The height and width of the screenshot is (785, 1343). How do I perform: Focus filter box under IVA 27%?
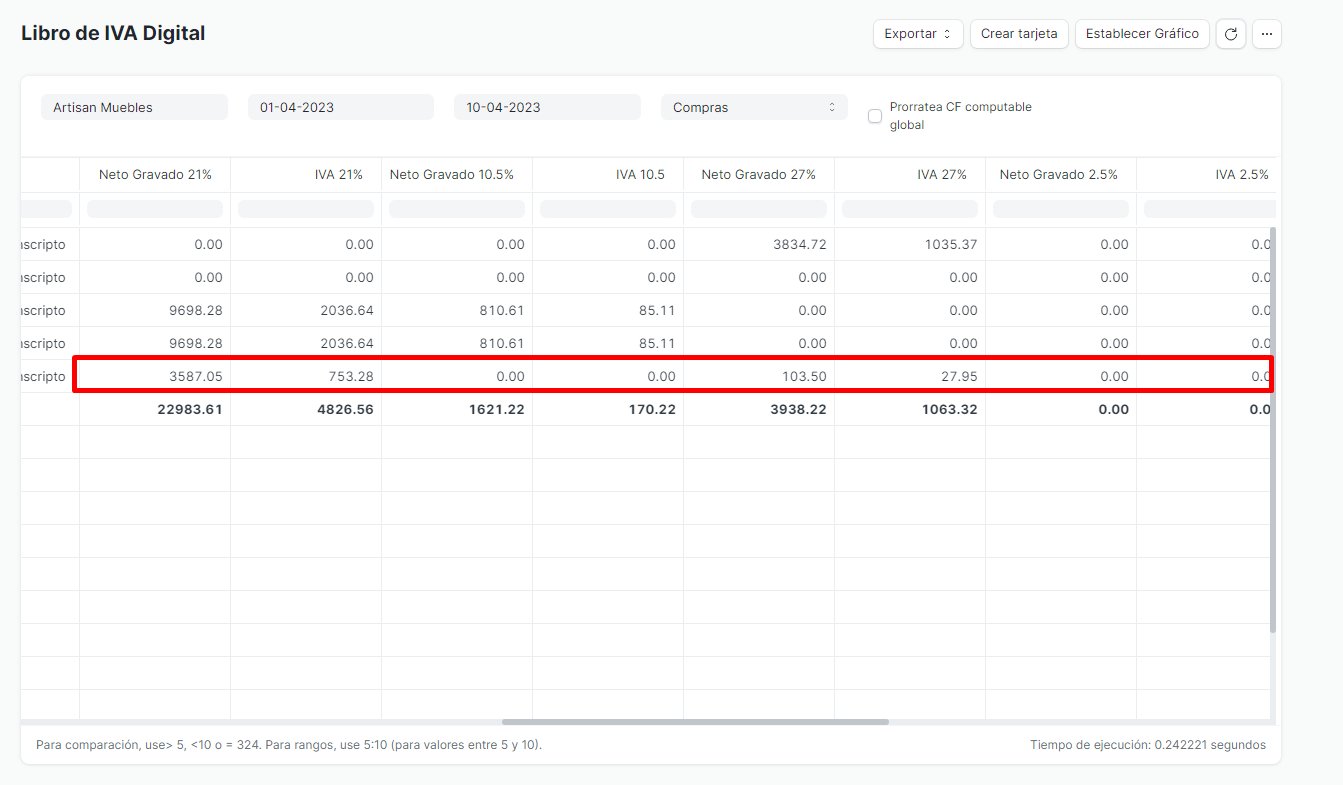pyautogui.click(x=910, y=209)
